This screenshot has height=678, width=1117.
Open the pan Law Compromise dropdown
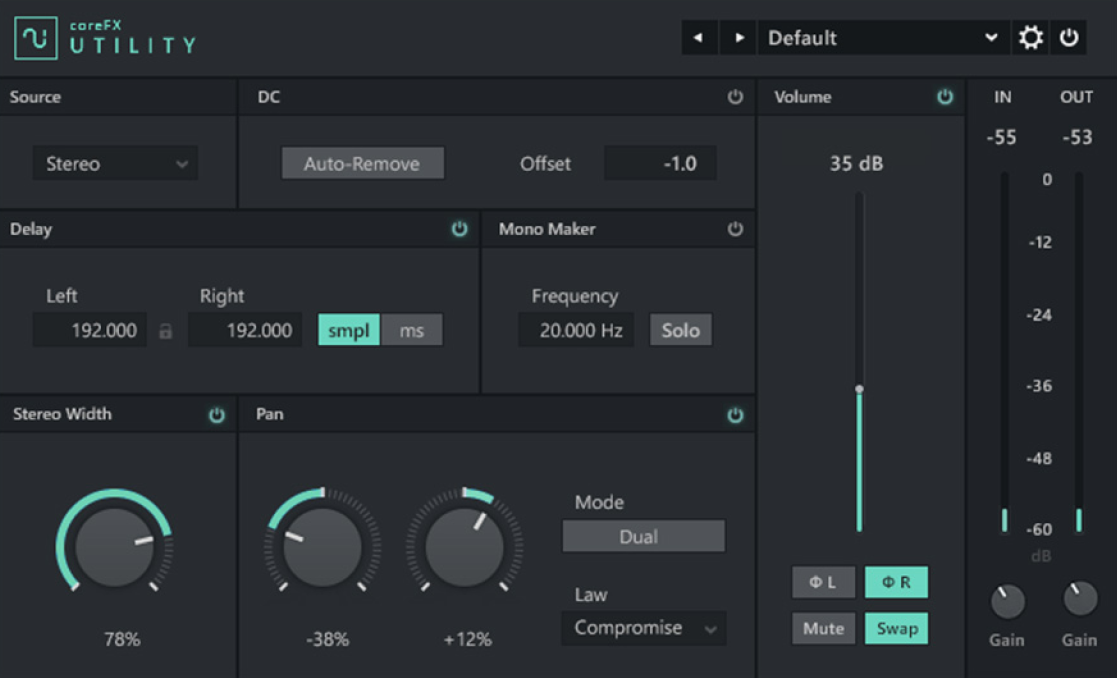pos(643,628)
